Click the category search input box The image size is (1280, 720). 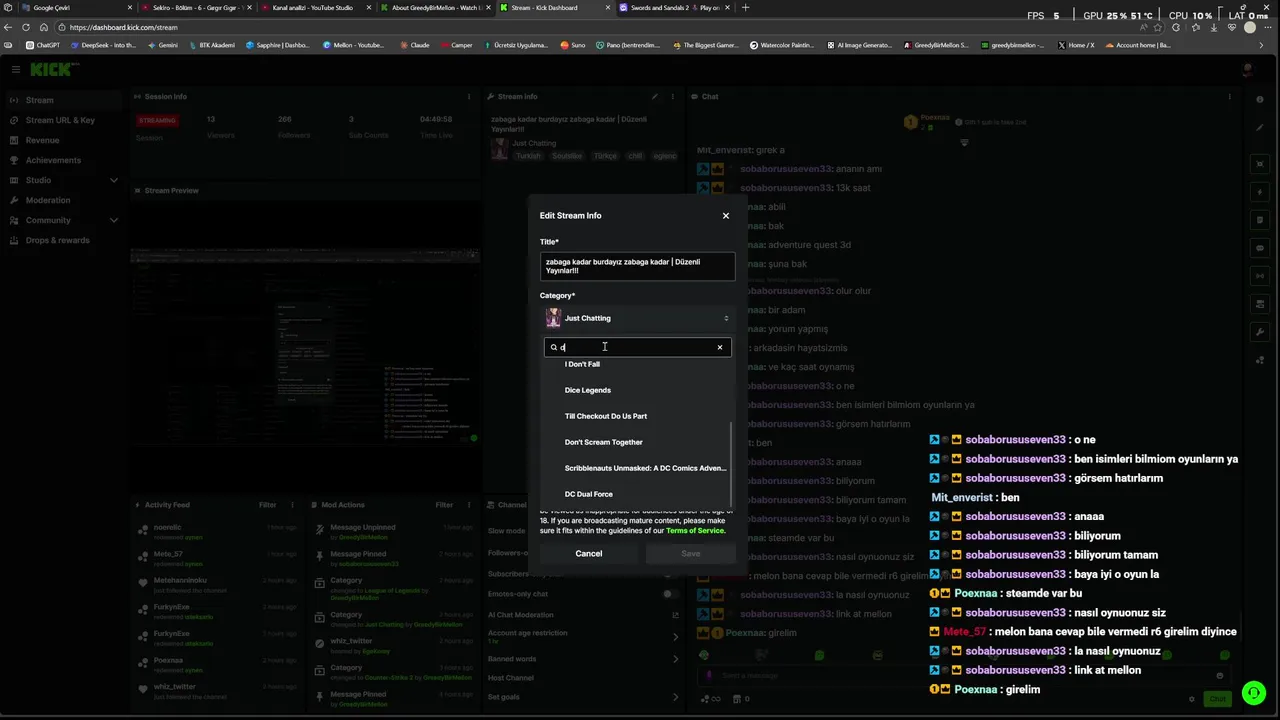tap(636, 347)
